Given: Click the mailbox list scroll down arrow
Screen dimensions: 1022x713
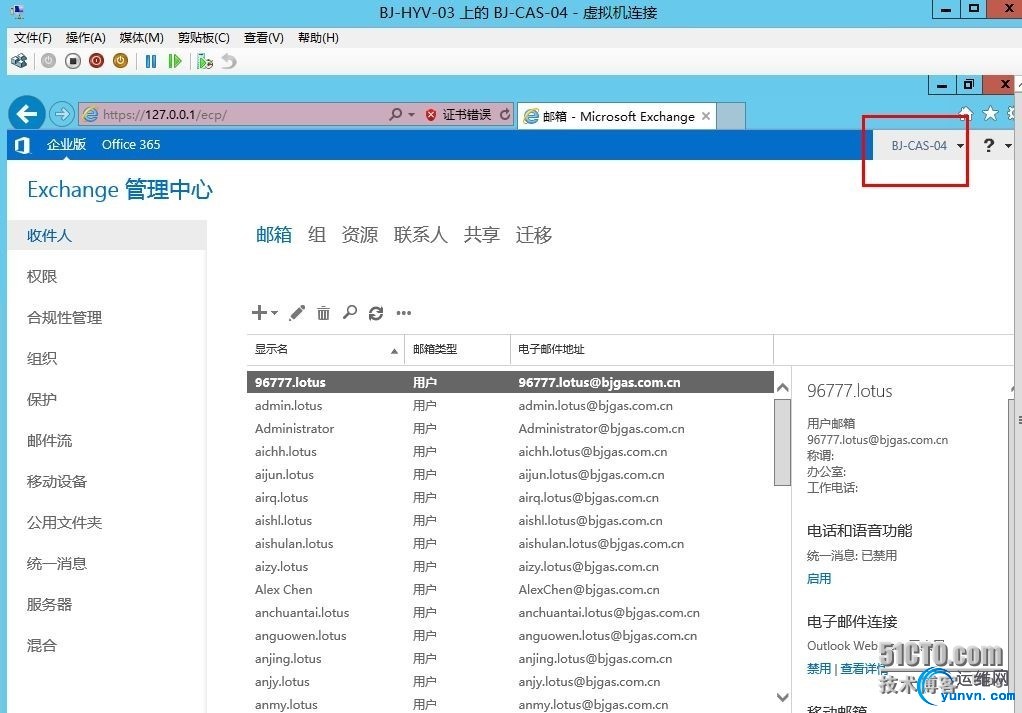Looking at the screenshot, I should [783, 697].
